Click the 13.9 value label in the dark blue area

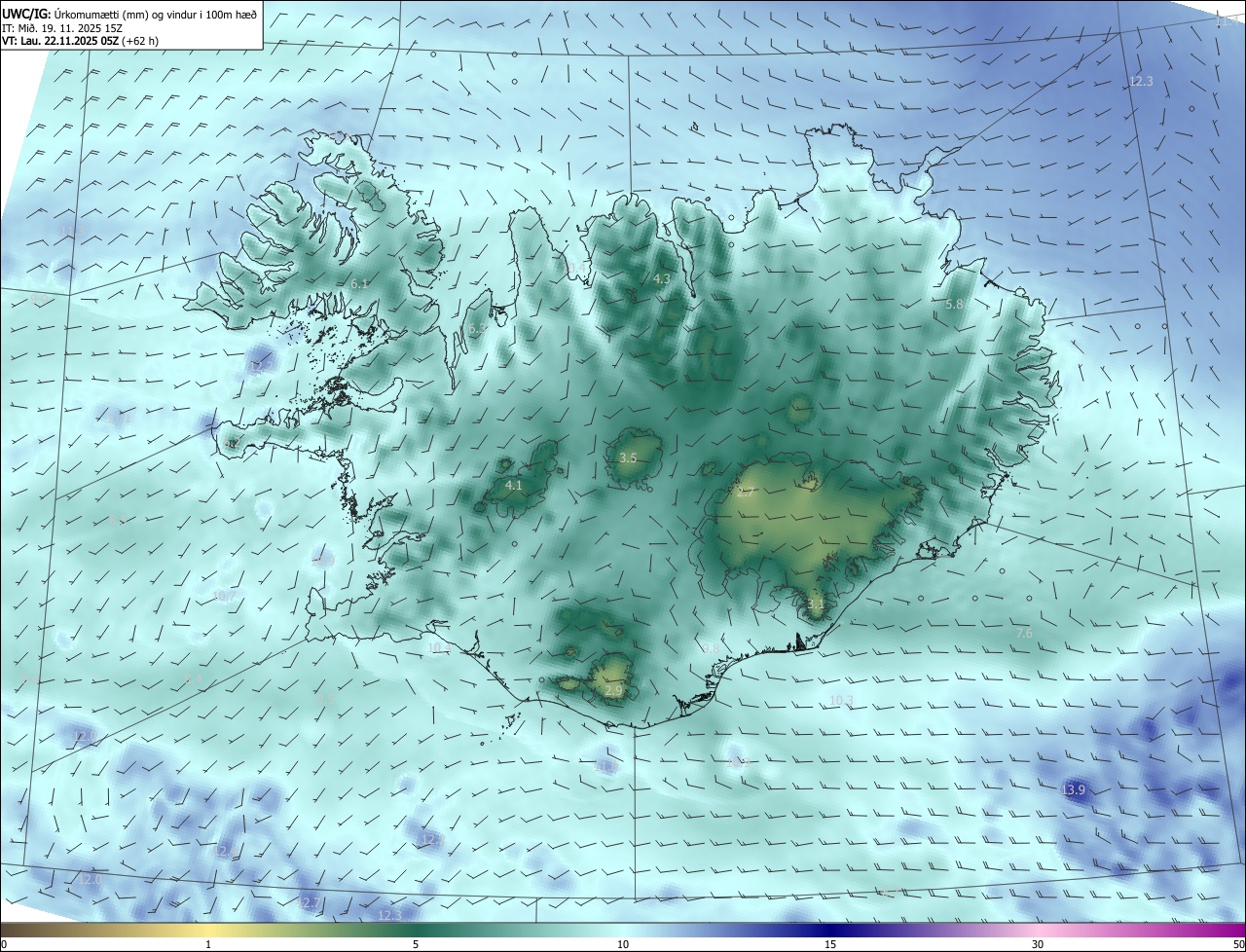[1073, 789]
